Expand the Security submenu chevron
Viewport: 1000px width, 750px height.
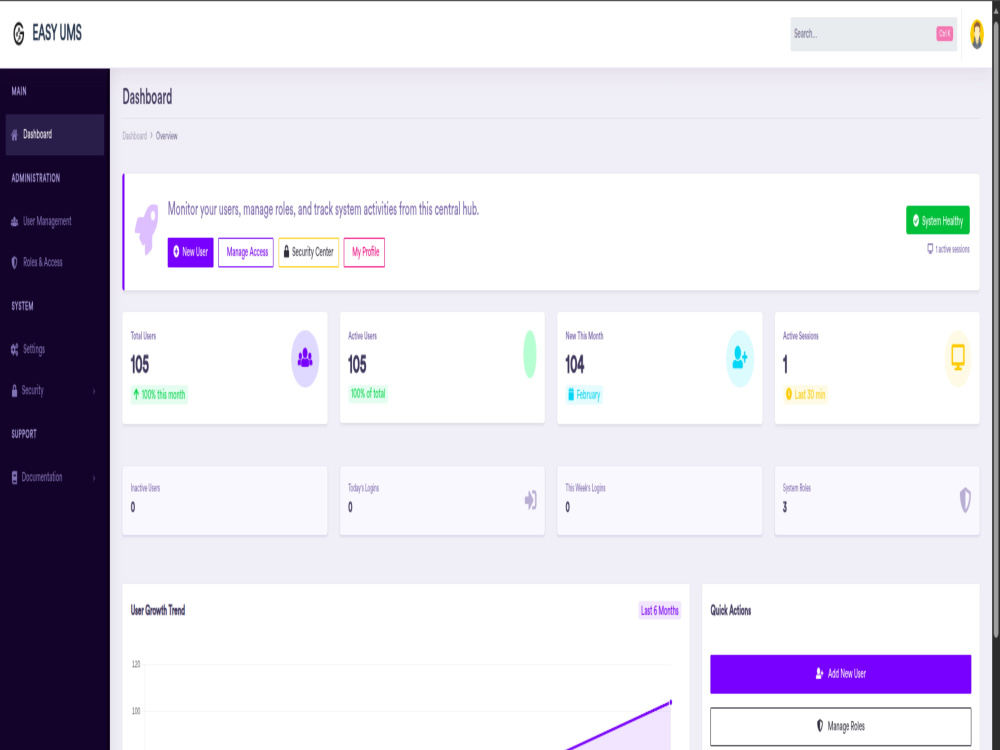click(x=94, y=391)
